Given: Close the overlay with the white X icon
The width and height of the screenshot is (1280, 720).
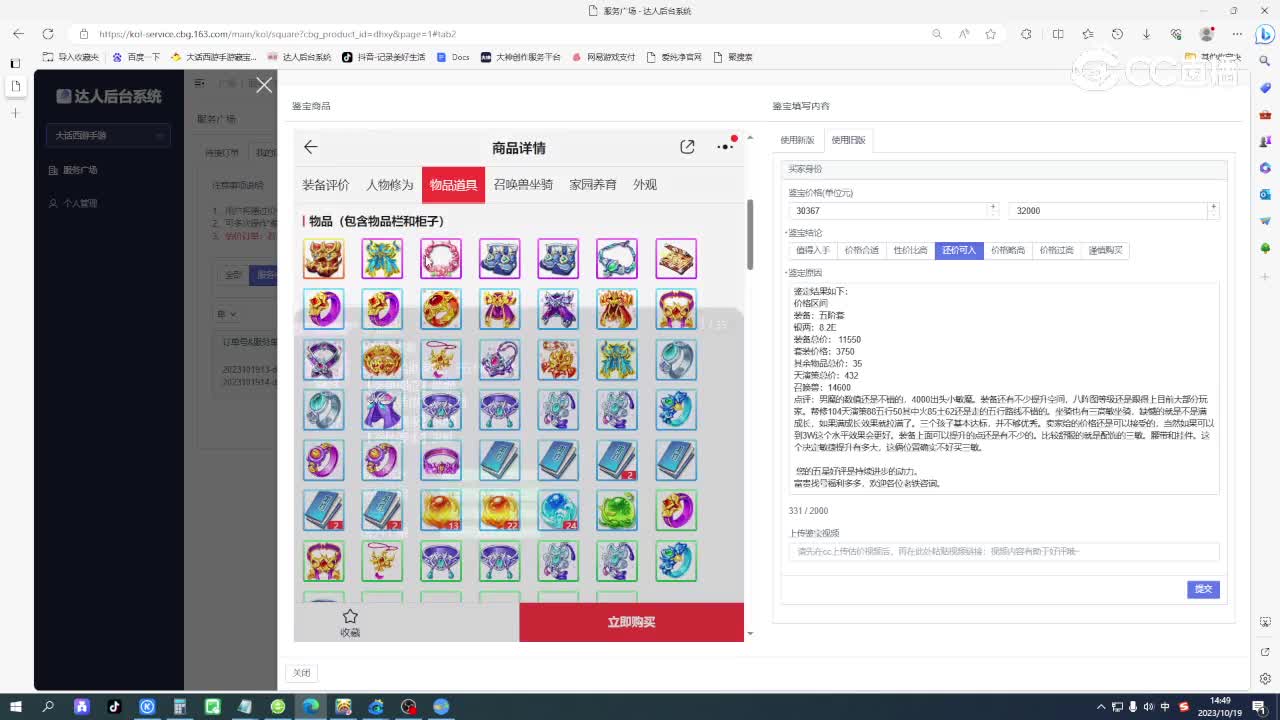Looking at the screenshot, I should tap(264, 85).
